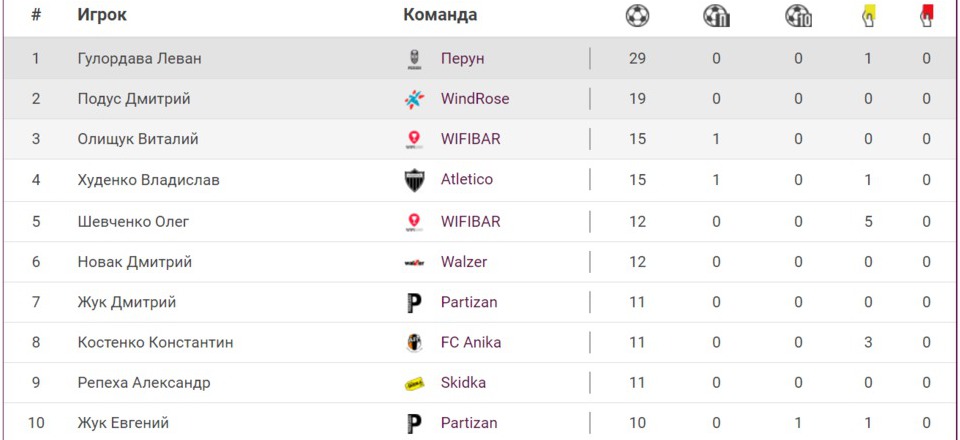Screen dimensions: 960x440
Task: Click the Atletico team crest icon
Action: pyautogui.click(x=414, y=180)
